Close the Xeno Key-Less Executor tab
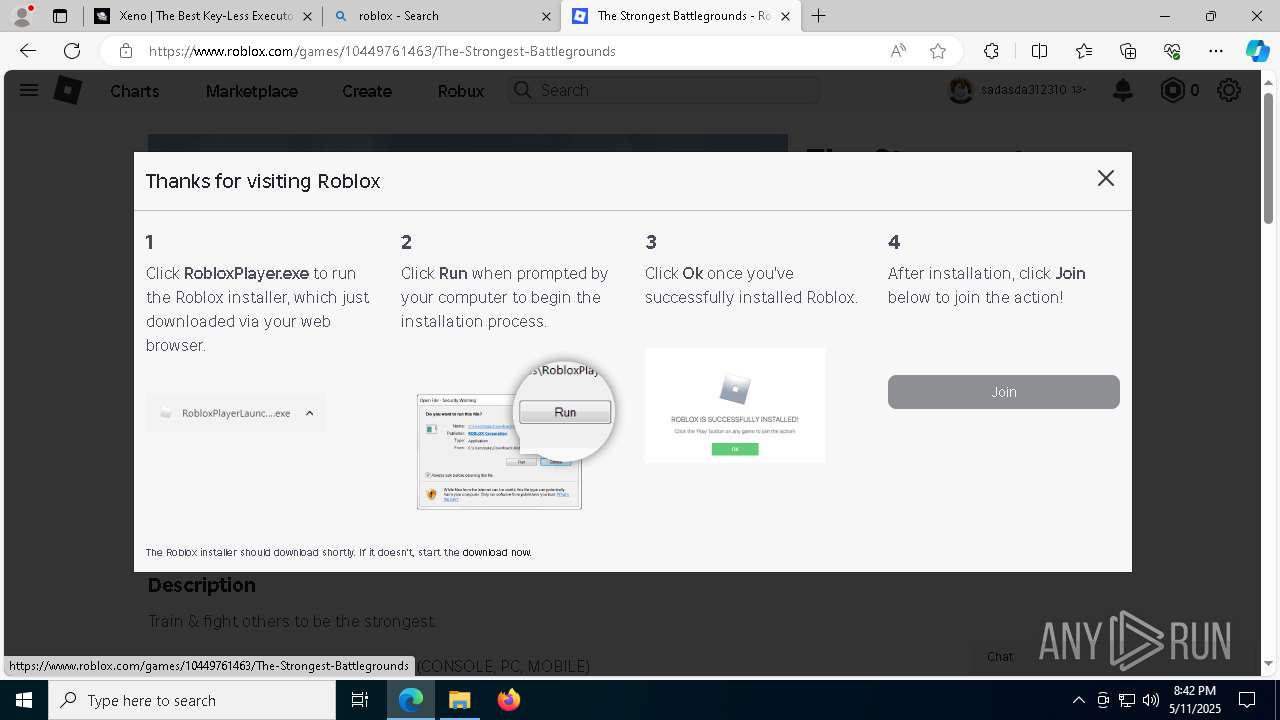1280x720 pixels. tap(308, 16)
